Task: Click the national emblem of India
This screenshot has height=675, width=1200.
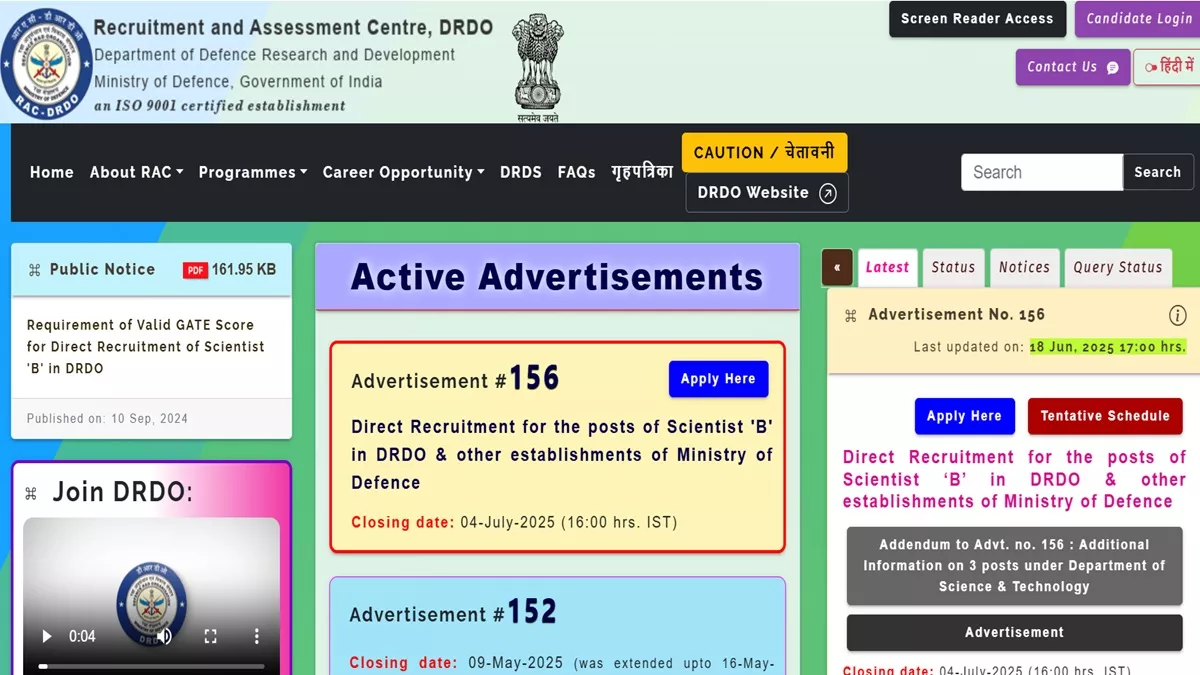Action: [538, 66]
